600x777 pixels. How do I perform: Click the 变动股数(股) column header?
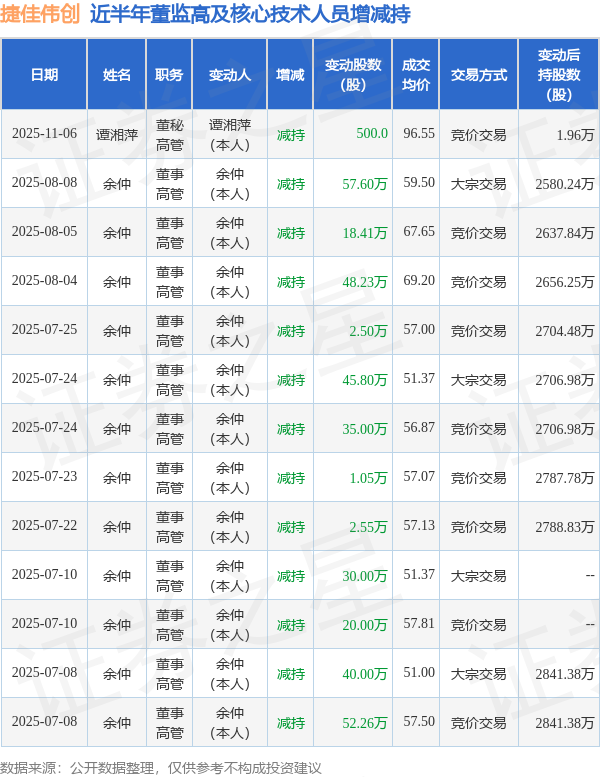353,75
